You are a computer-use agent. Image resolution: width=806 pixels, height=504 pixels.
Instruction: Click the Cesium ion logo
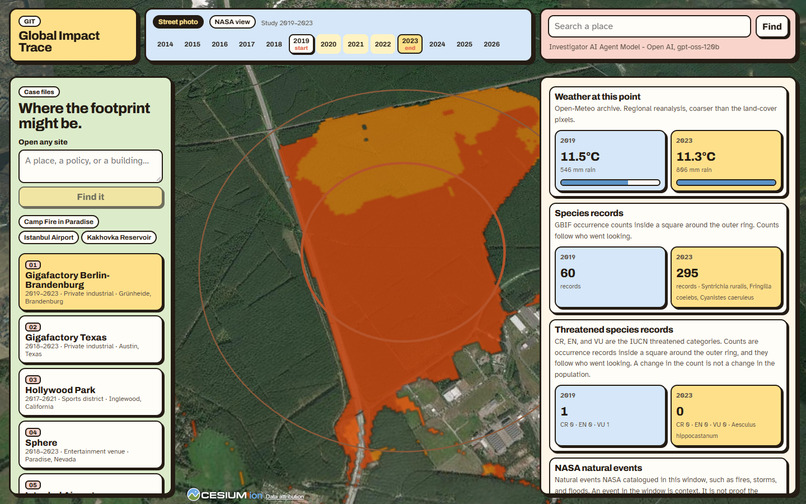click(x=225, y=495)
